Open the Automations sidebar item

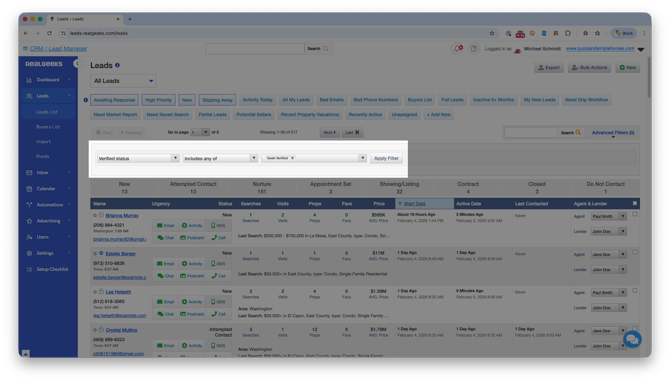point(48,205)
